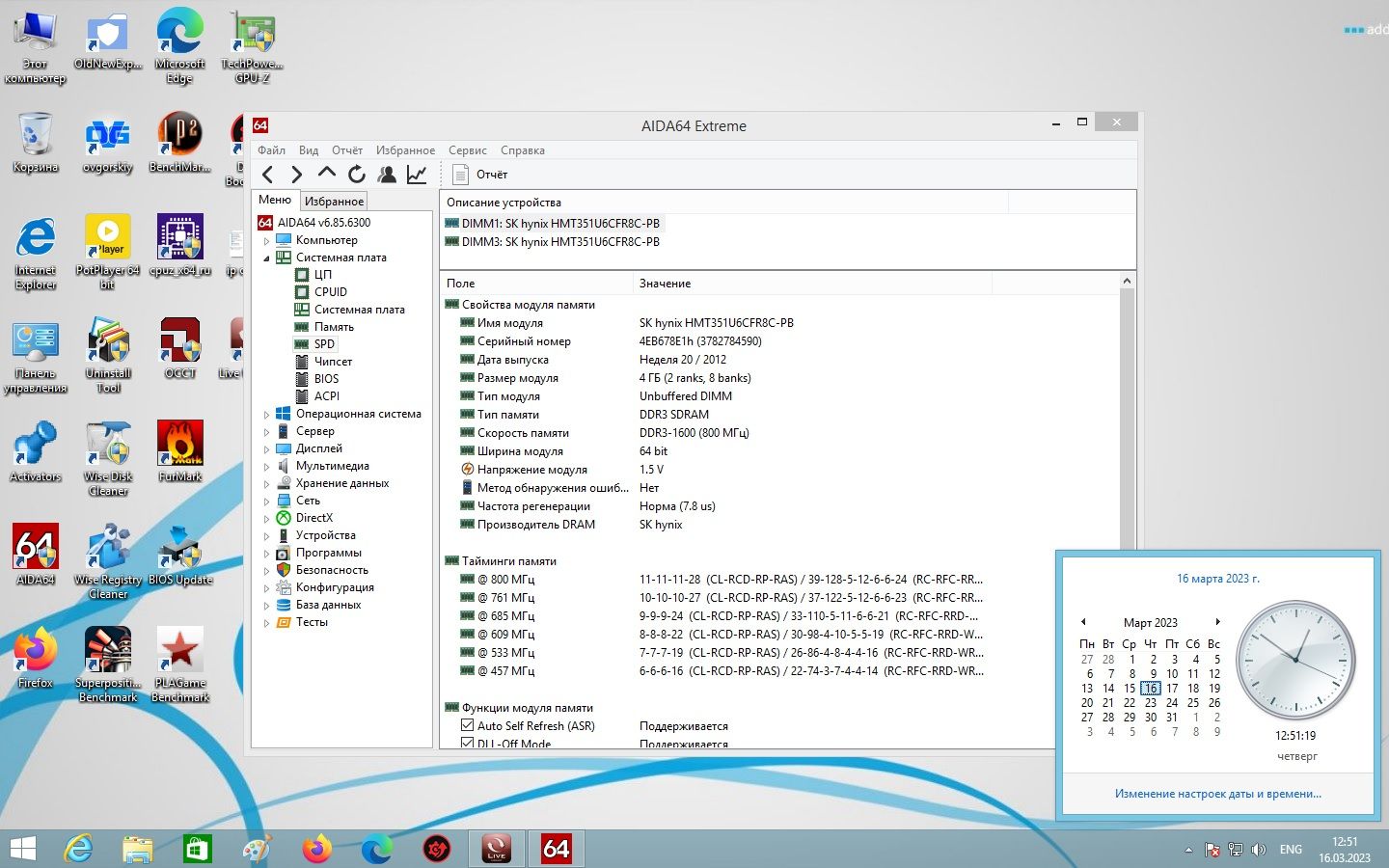Expand the DirectX tree node
The width and height of the screenshot is (1389, 868).
[267, 519]
